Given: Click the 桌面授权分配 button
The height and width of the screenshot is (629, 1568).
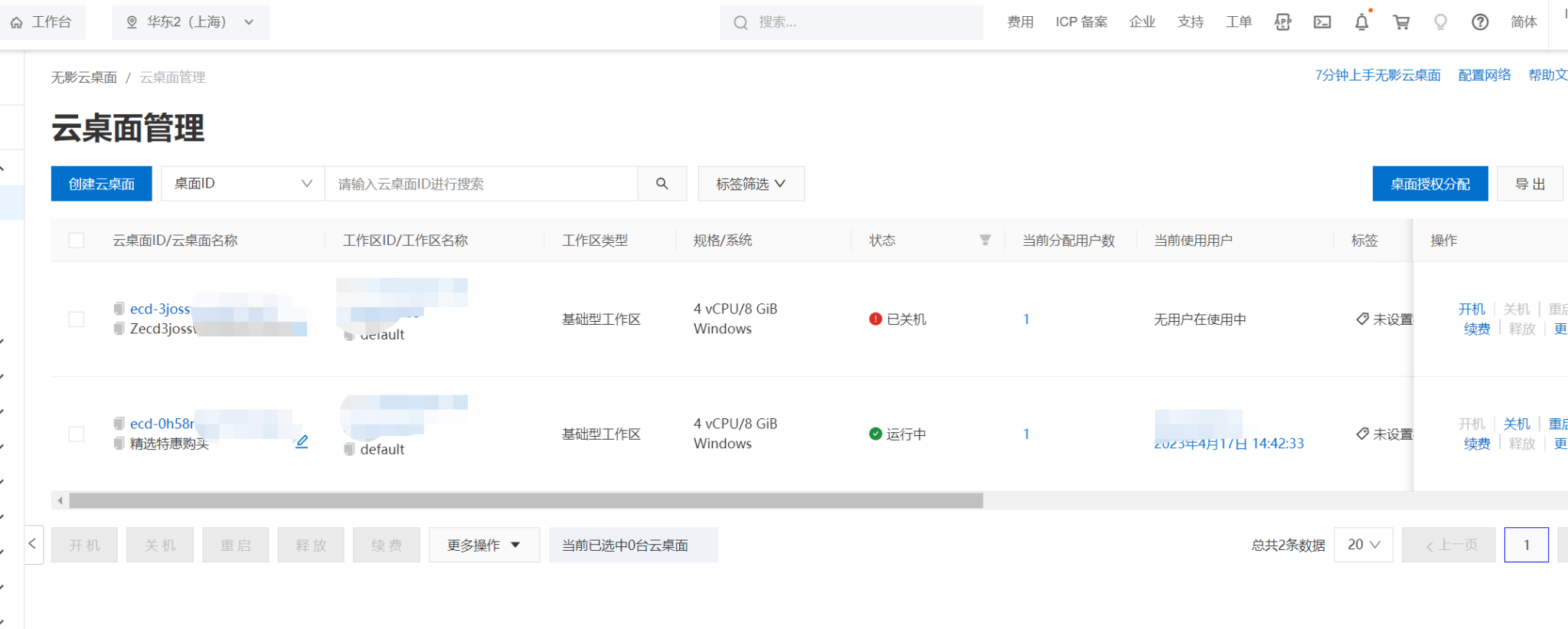Looking at the screenshot, I should (x=1429, y=184).
